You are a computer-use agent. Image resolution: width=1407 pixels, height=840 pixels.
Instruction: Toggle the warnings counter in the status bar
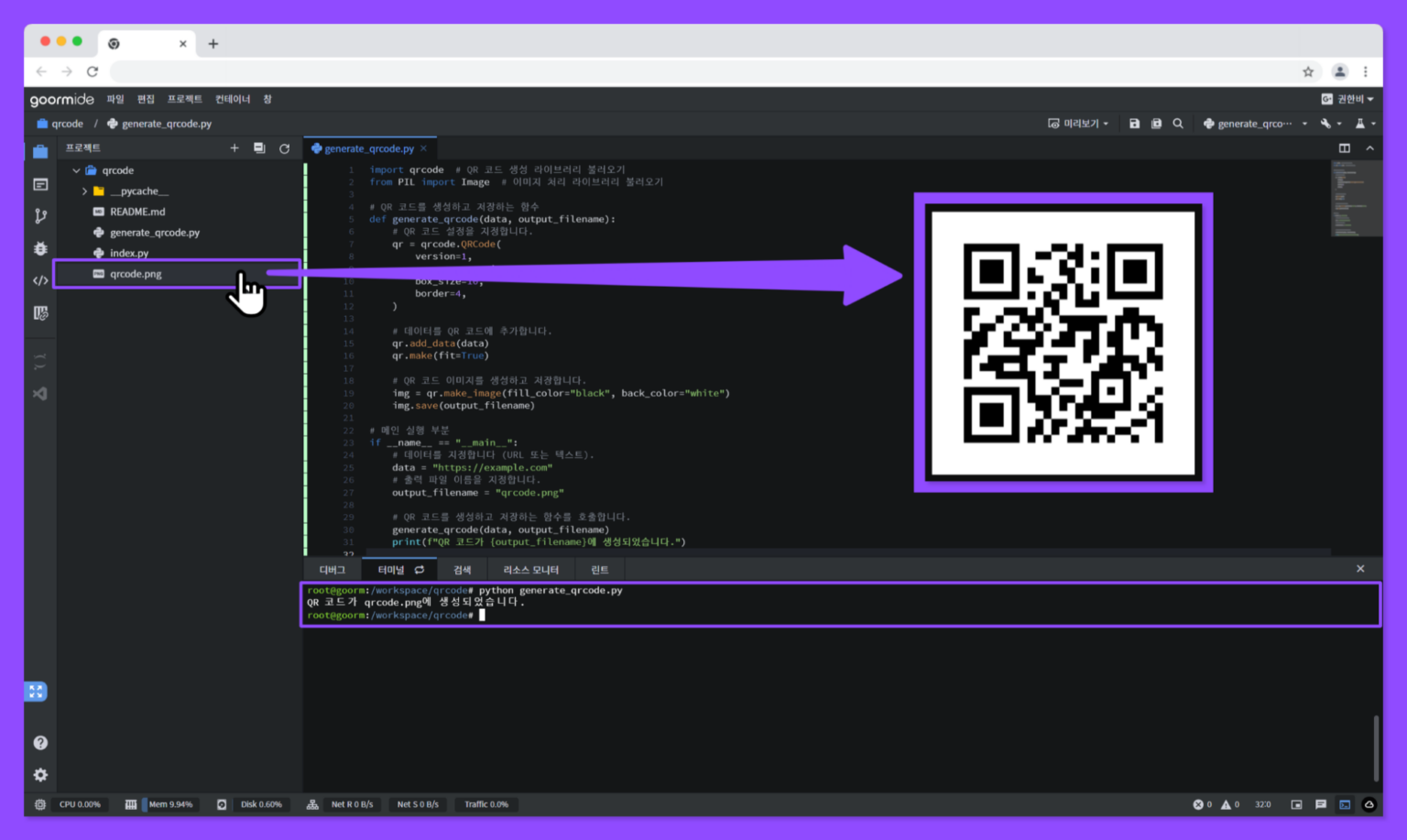(x=1228, y=804)
